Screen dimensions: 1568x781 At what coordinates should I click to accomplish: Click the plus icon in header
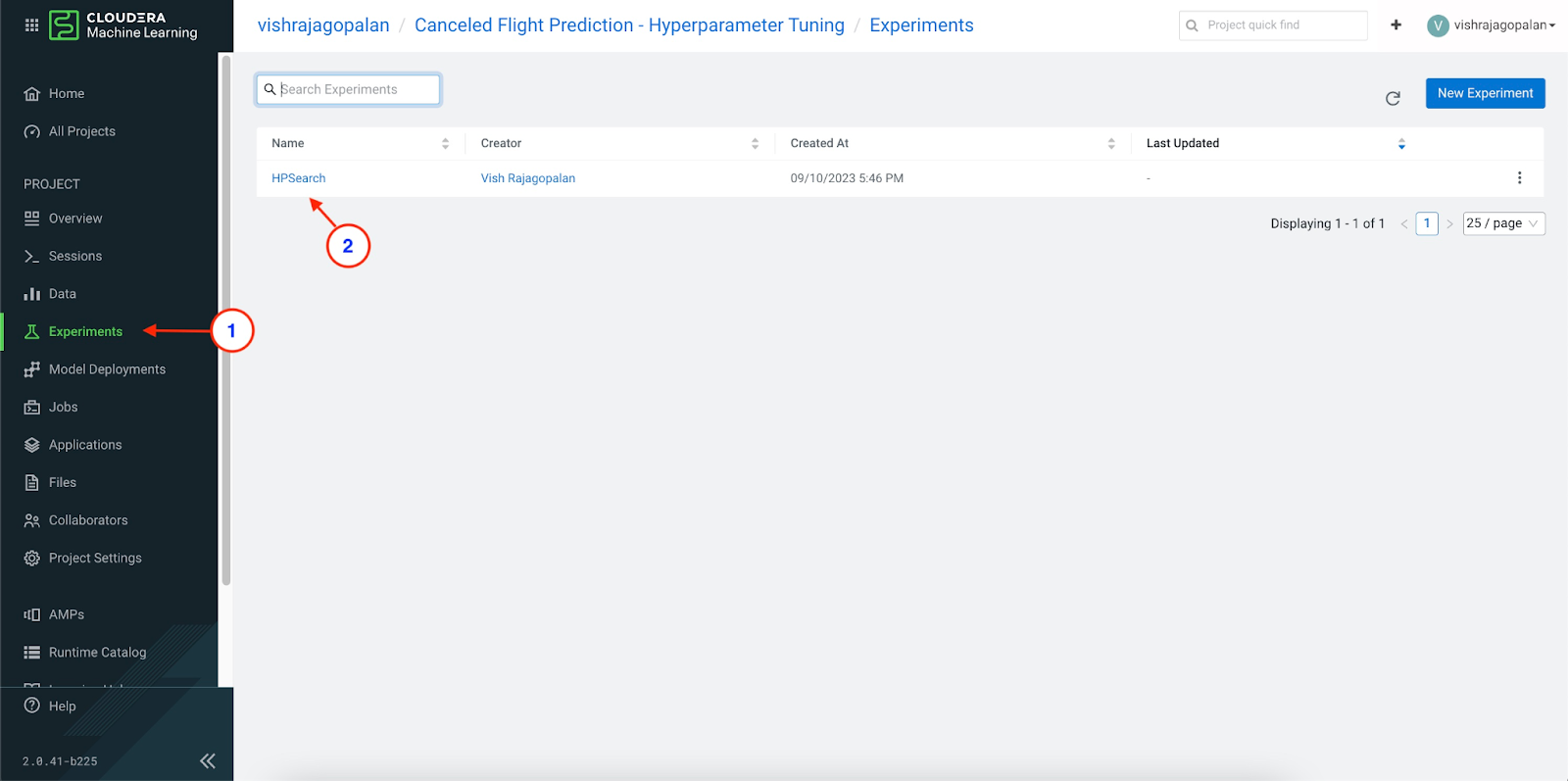(1396, 25)
